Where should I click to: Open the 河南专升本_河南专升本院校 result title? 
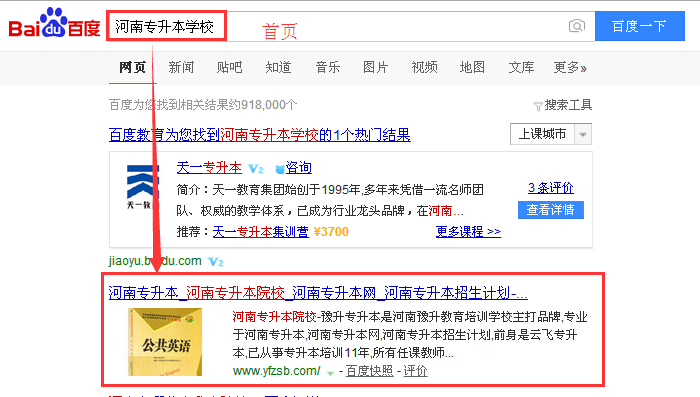pos(318,293)
